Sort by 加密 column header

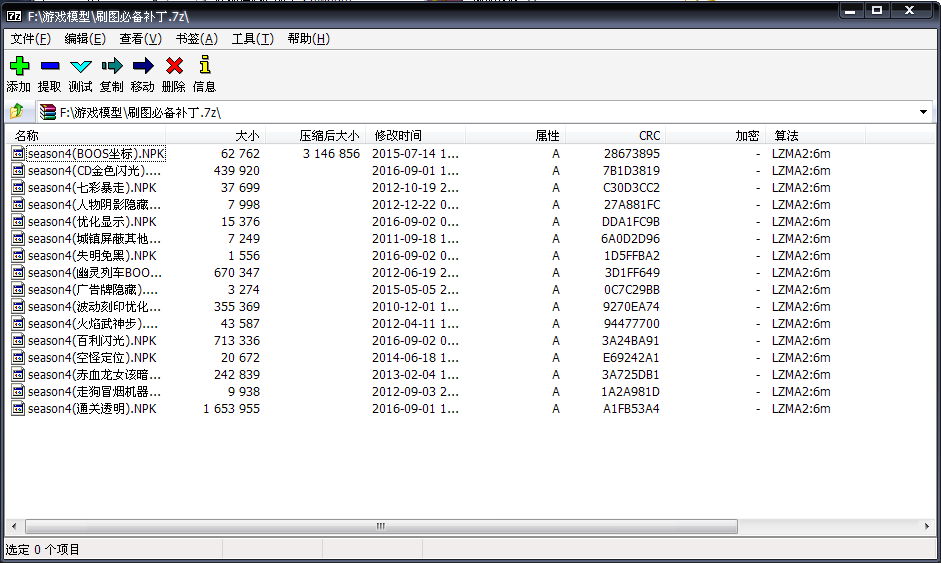coord(715,136)
